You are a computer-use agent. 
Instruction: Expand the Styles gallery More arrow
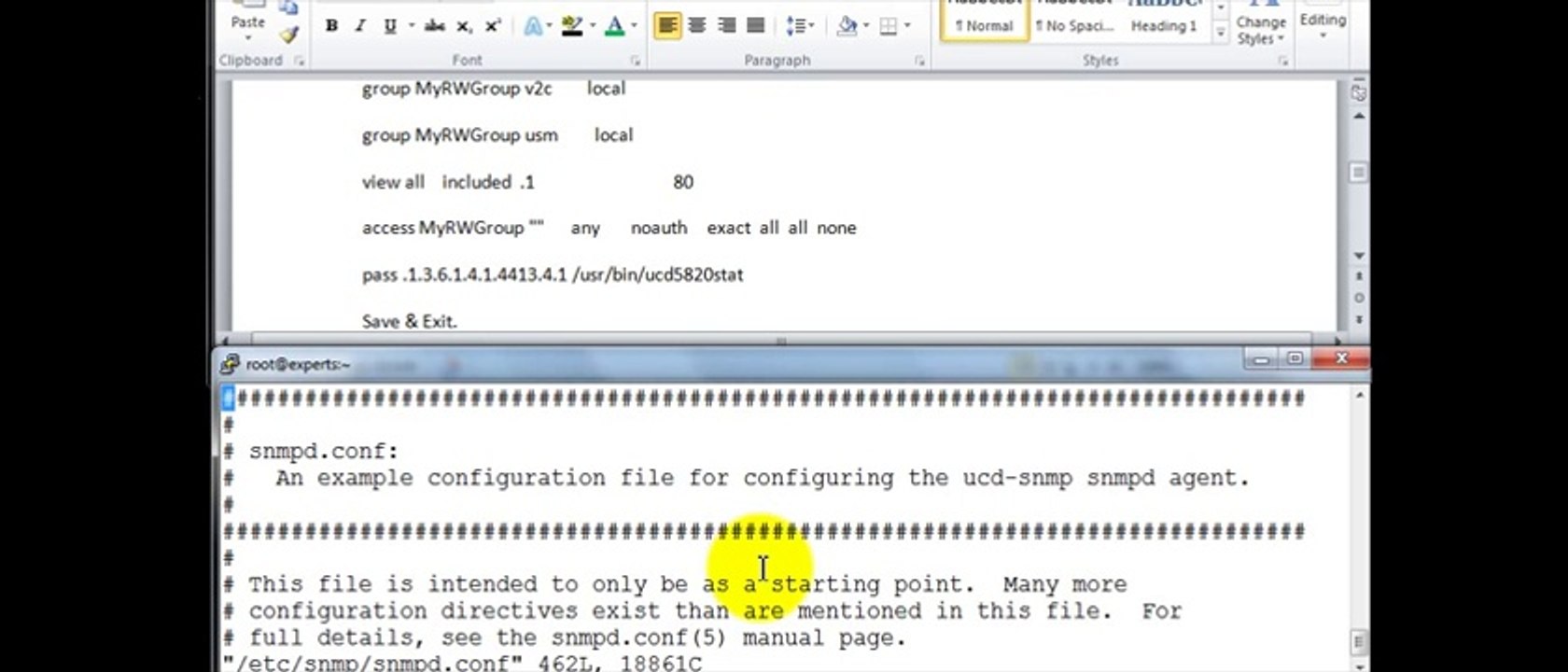coord(1220,33)
